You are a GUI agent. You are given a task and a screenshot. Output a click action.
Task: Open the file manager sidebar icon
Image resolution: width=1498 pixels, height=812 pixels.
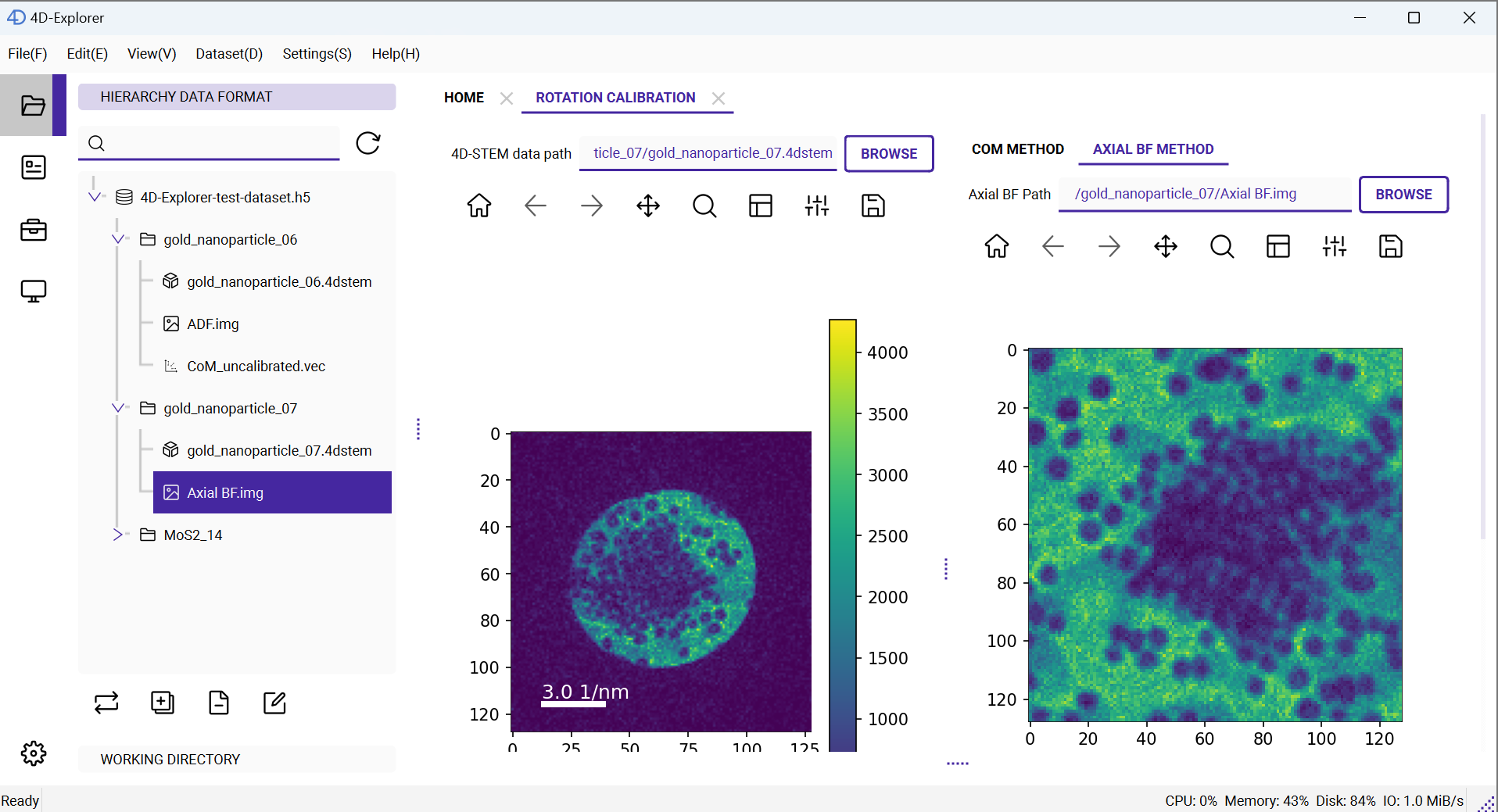click(33, 106)
